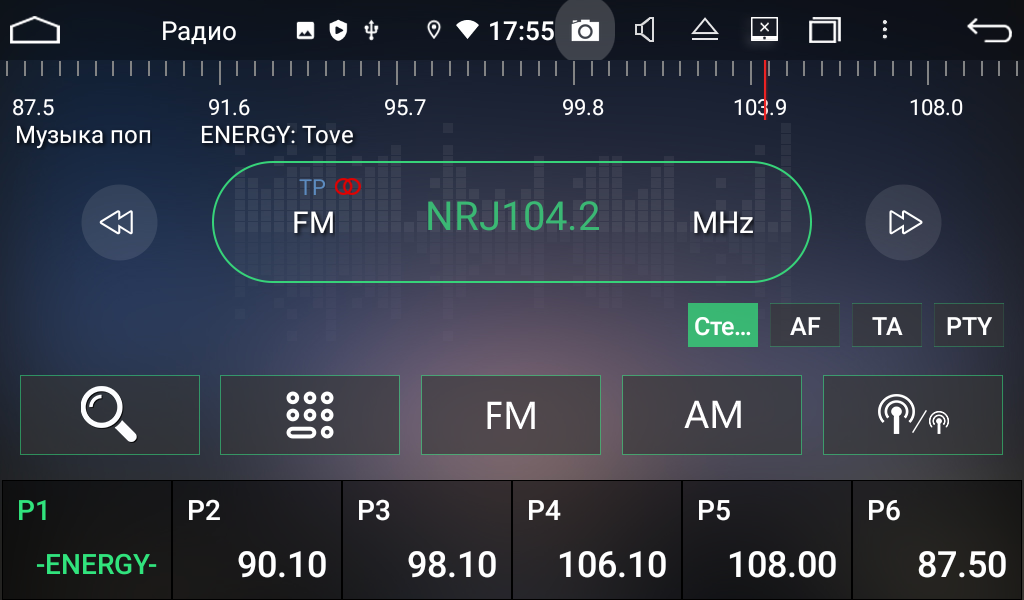
Task: Tap the Радио app title
Action: click(x=199, y=31)
